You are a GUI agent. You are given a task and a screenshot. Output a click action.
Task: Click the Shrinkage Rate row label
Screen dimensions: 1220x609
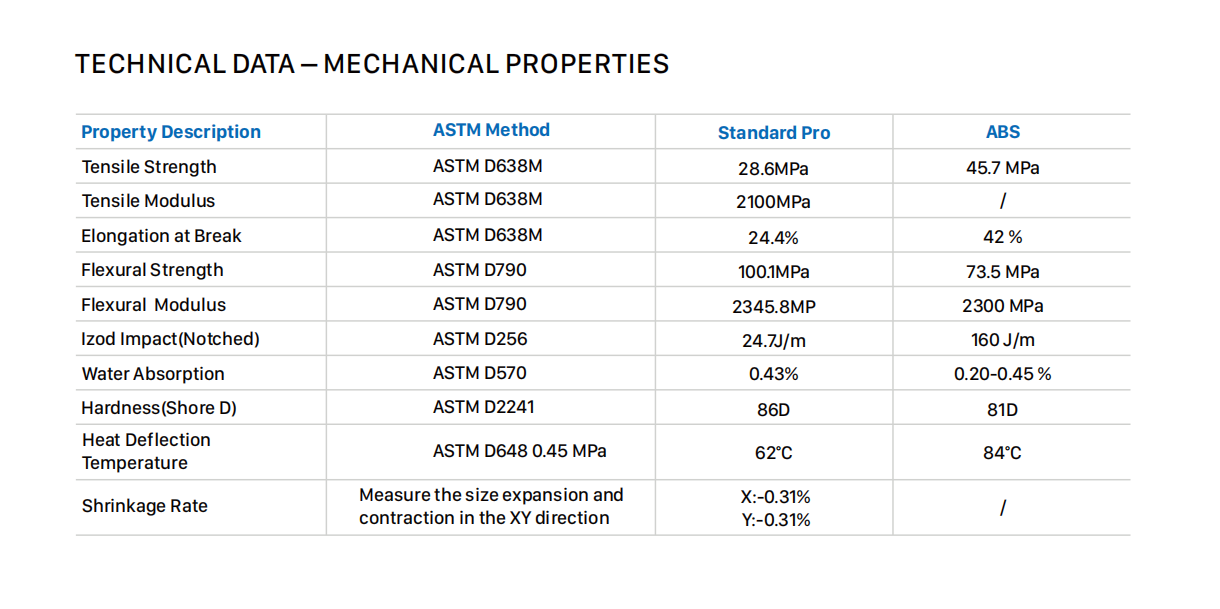click(145, 506)
